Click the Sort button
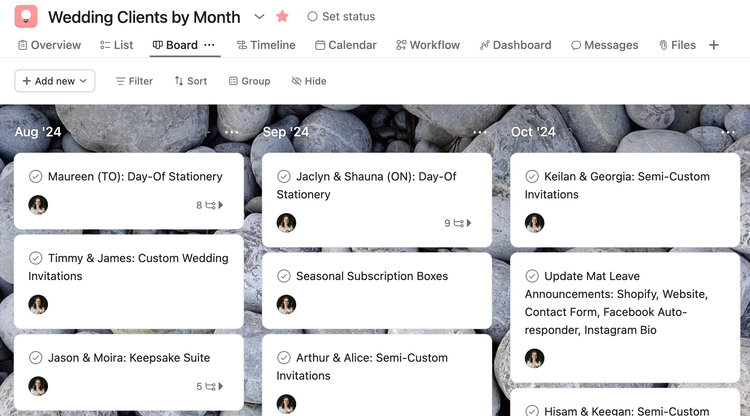This screenshot has width=750, height=416. [x=191, y=81]
